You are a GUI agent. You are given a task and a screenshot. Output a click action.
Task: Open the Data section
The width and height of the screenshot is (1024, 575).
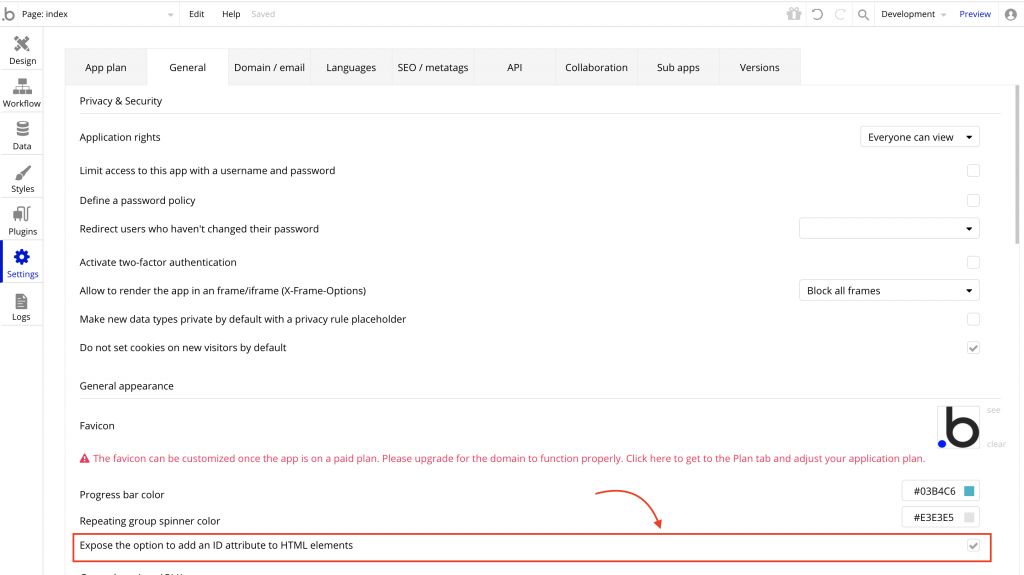coord(22,135)
